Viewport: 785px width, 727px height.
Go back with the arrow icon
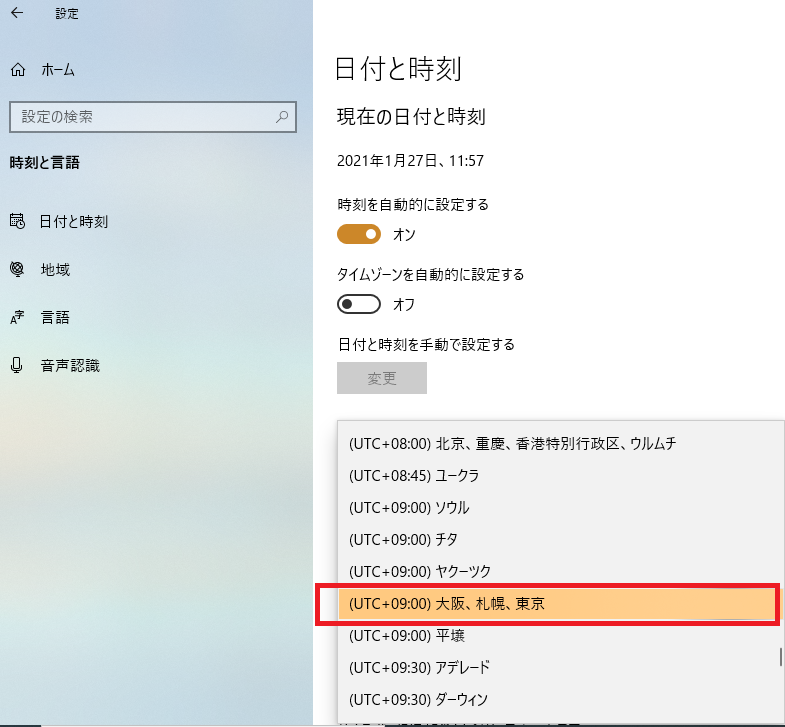(x=17, y=13)
